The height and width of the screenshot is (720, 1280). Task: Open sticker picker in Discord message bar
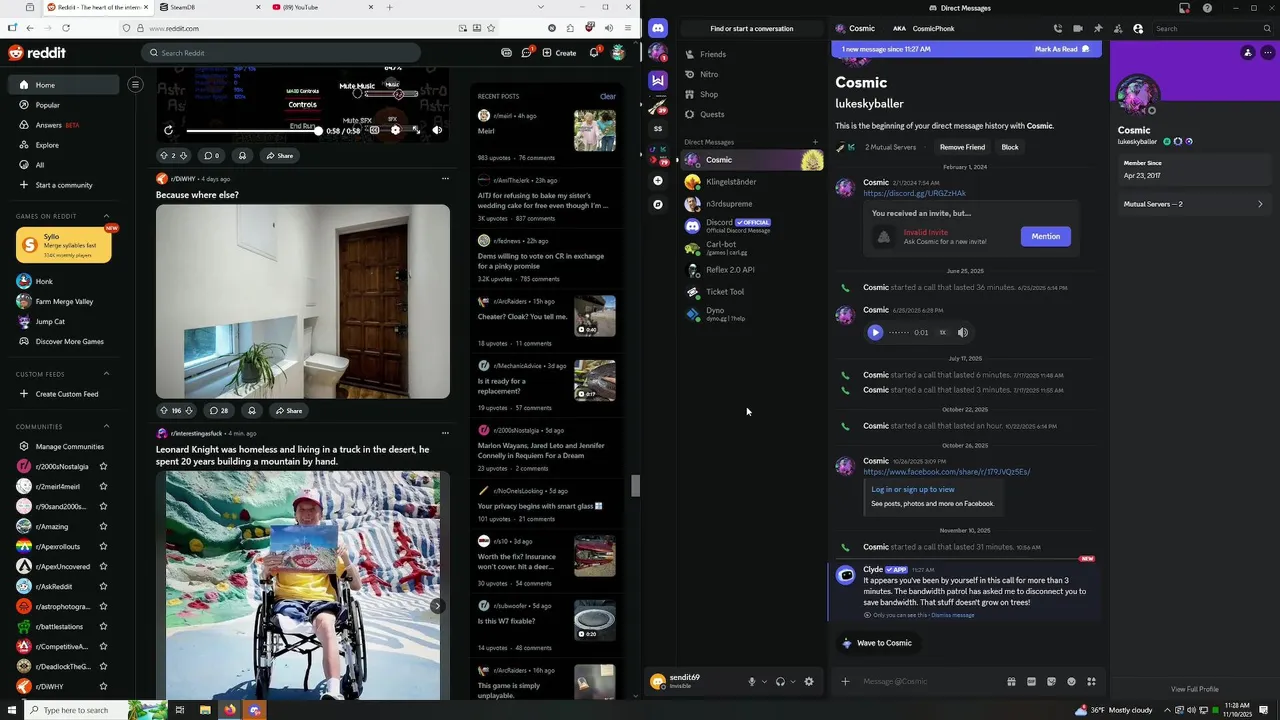(1051, 682)
